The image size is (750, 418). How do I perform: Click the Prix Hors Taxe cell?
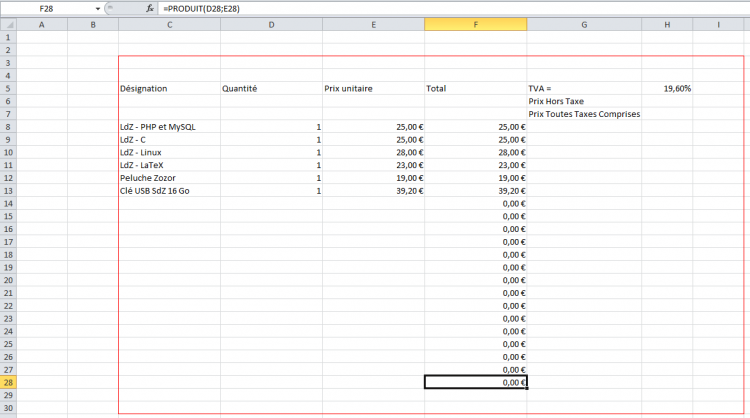[x=556, y=101]
